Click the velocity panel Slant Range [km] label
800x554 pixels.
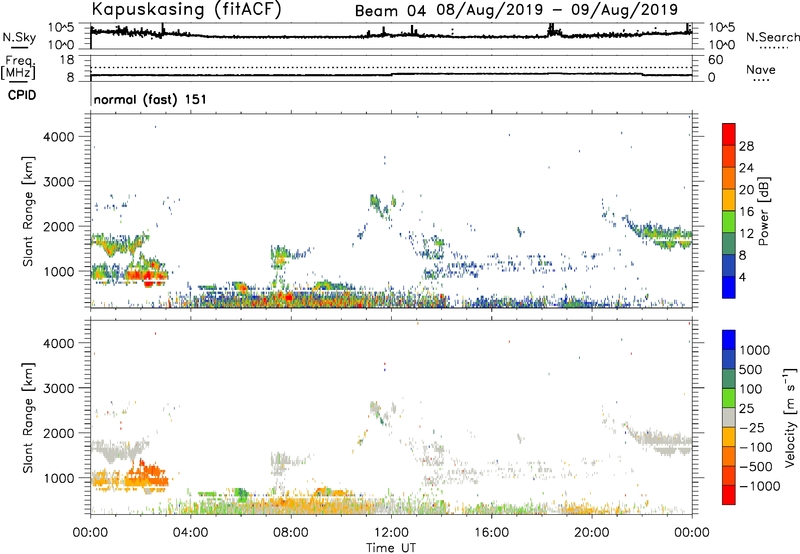[x=28, y=417]
